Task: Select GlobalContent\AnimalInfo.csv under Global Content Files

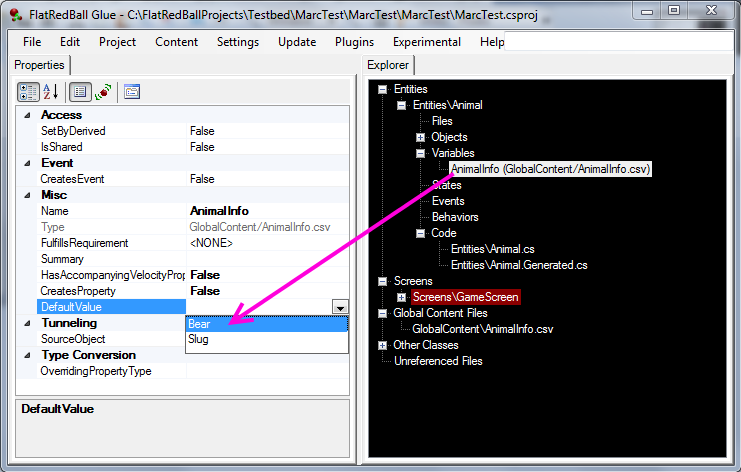Action: (x=482, y=329)
